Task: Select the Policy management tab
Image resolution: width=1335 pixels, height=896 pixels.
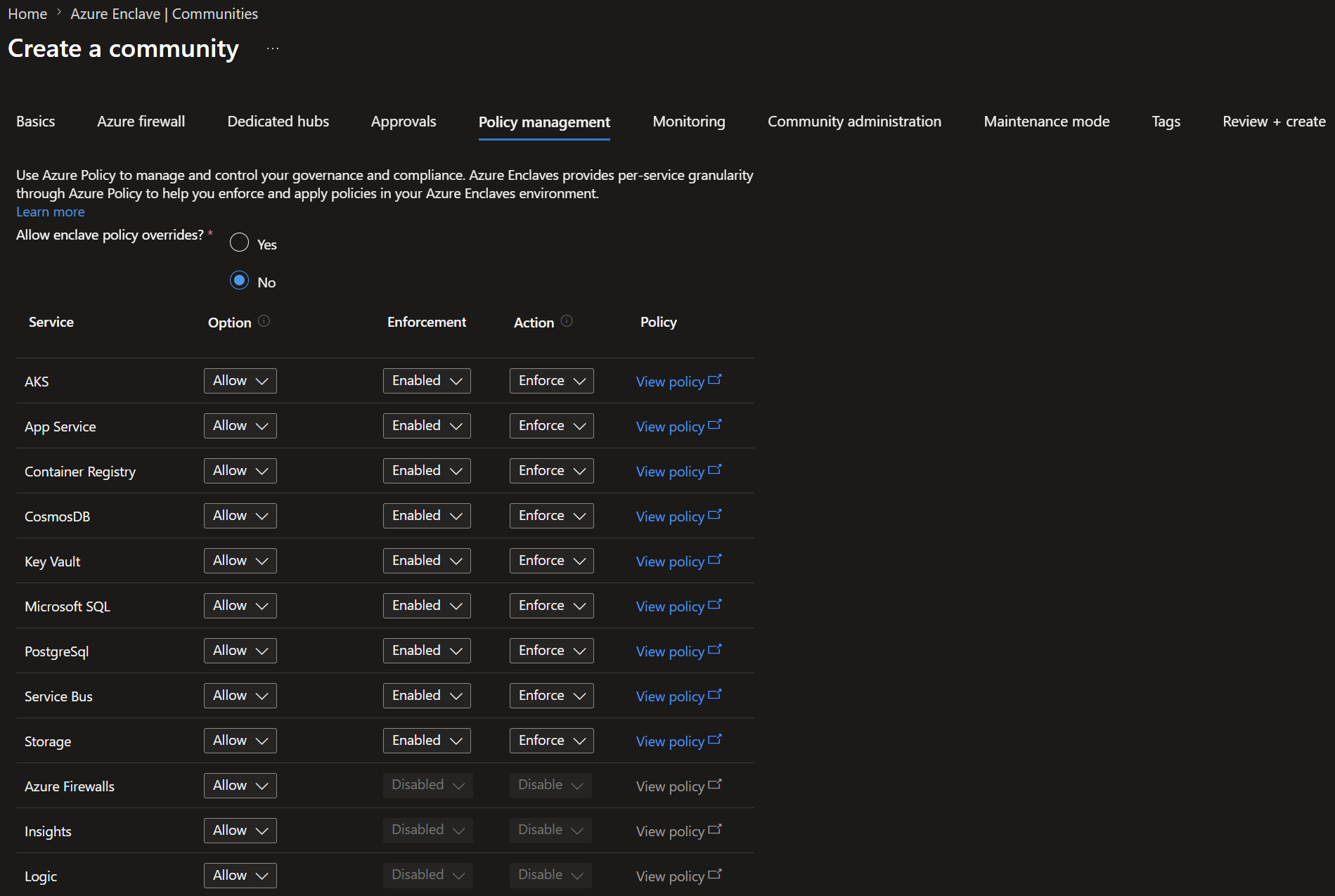Action: pyautogui.click(x=544, y=122)
